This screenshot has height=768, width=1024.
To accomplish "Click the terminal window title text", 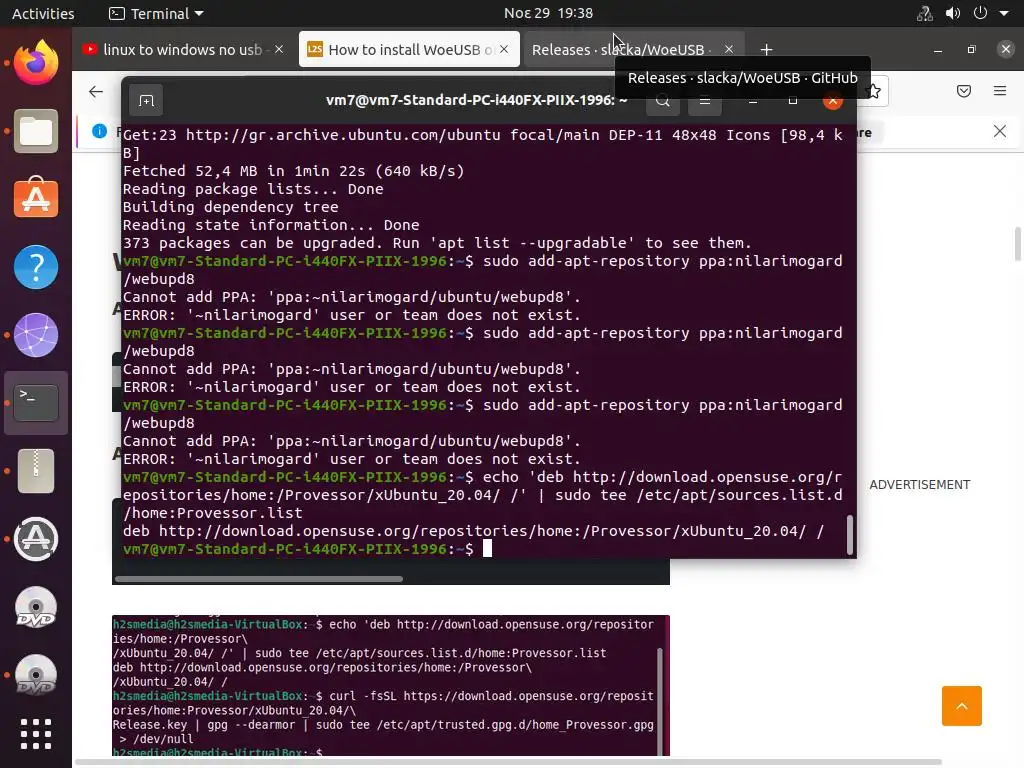I will point(476,100).
